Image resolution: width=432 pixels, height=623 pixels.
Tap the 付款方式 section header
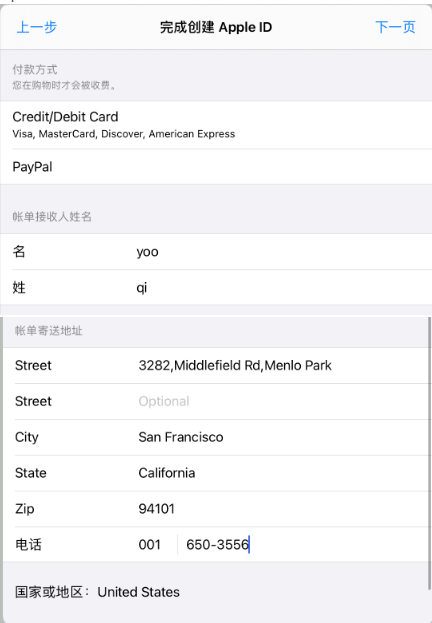coord(35,70)
